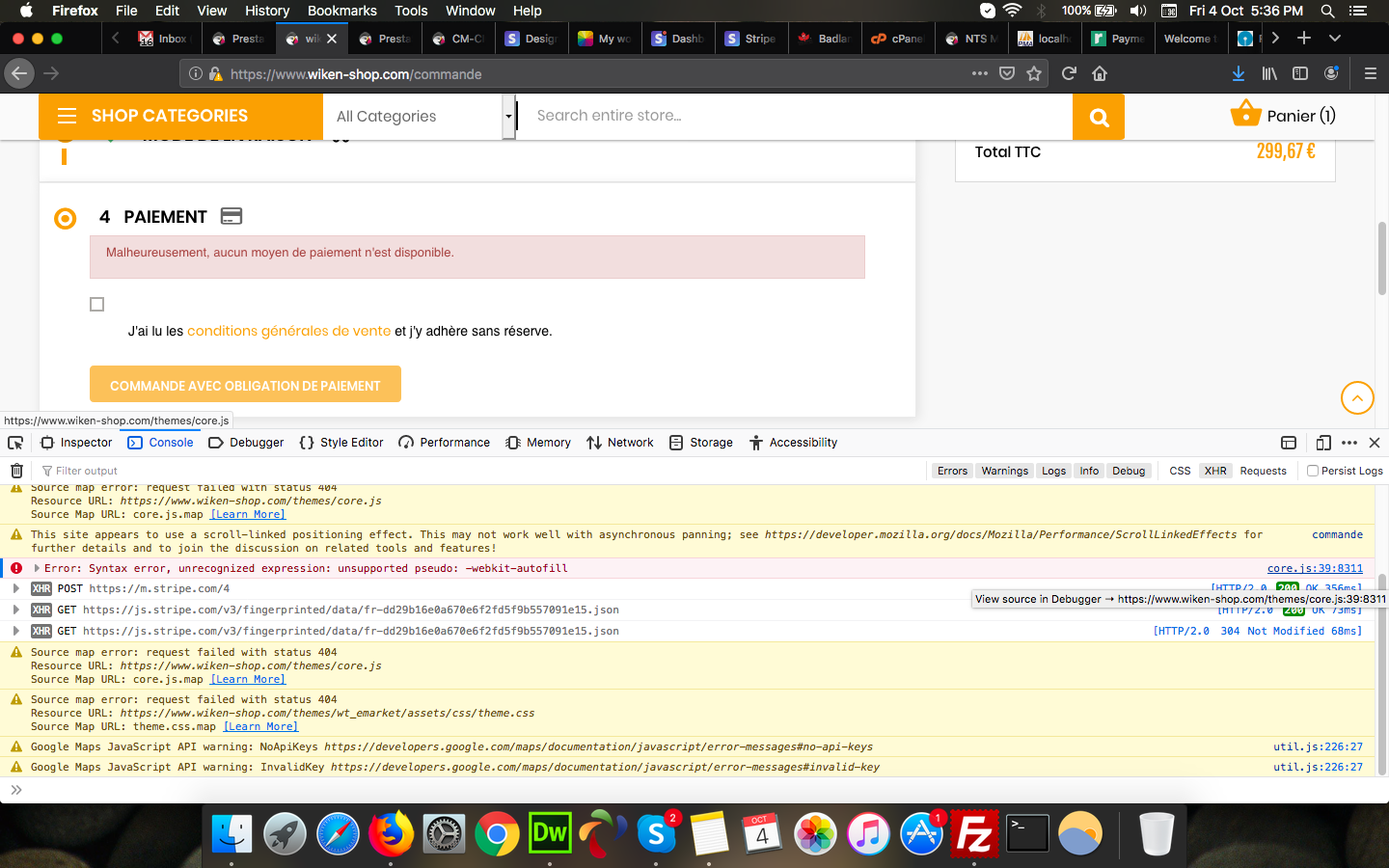Open the core.js:39:8311 source link
Image resolution: width=1389 pixels, height=868 pixels.
(1315, 568)
